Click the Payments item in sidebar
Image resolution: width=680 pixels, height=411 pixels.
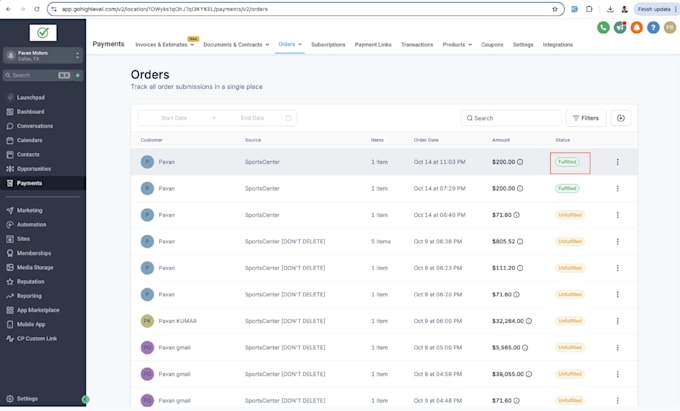point(43,183)
